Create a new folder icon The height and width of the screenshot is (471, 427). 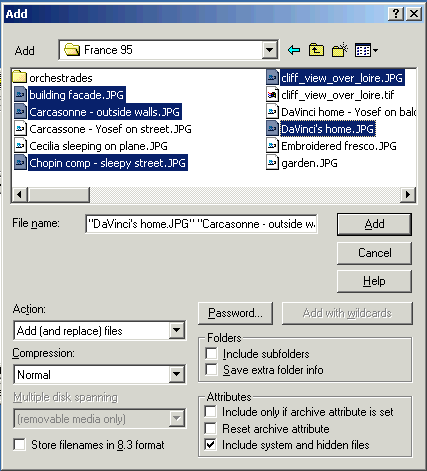pos(339,50)
